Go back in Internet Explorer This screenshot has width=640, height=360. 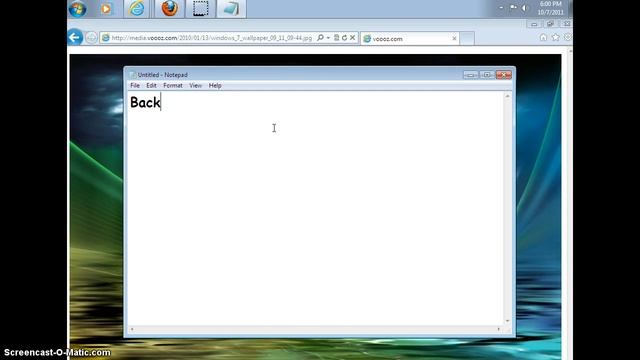click(x=75, y=38)
